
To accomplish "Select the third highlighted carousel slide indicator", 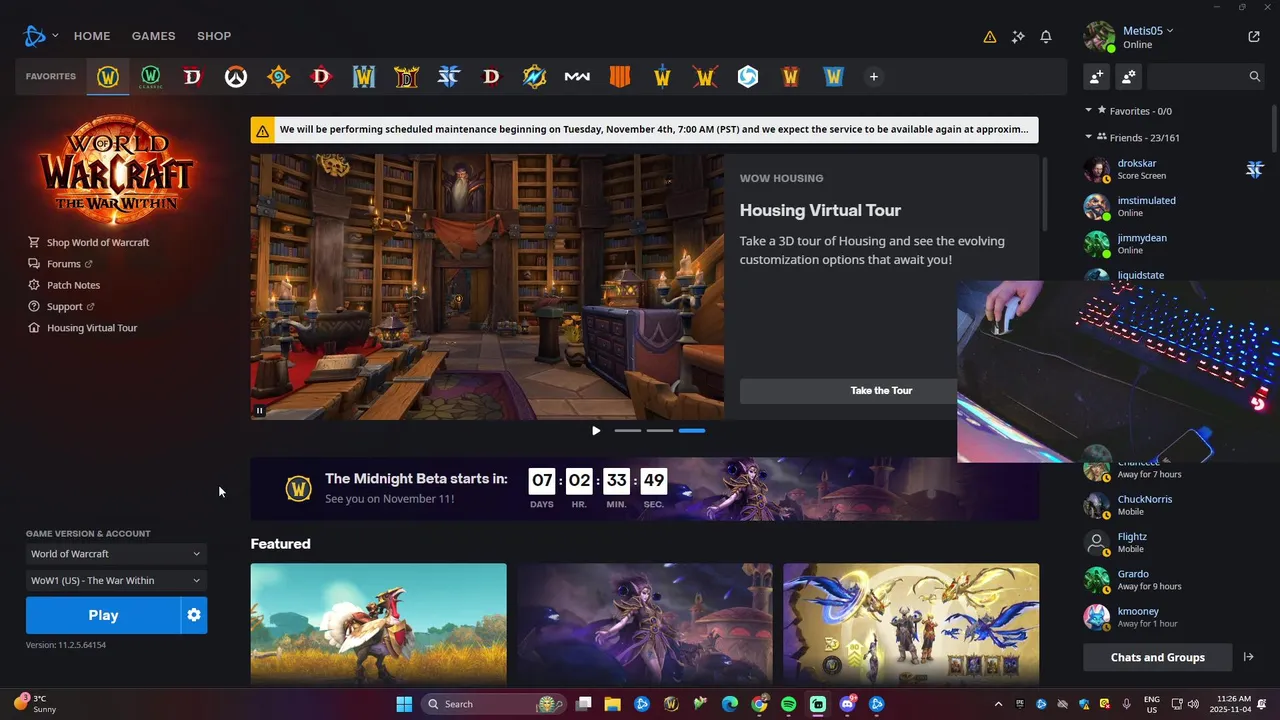I will [x=692, y=431].
